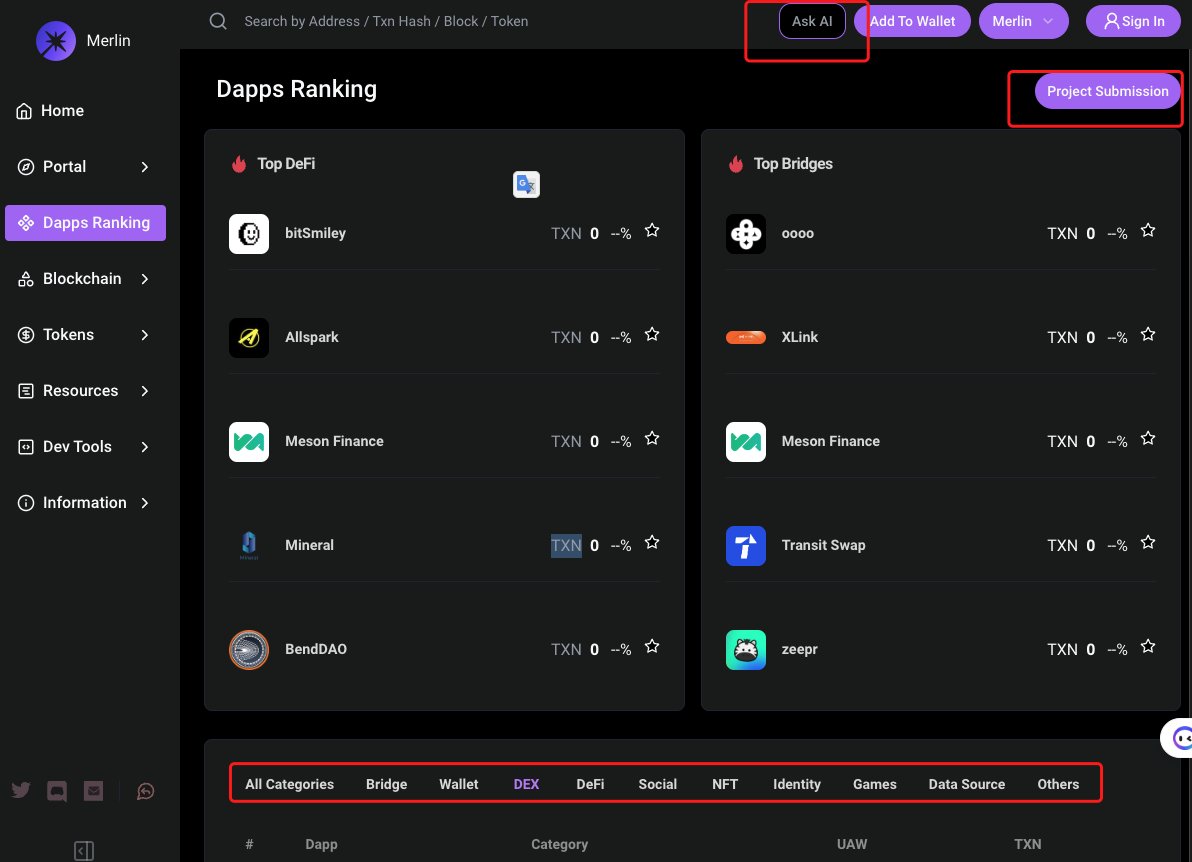Open the Google Translate overlay icon
Screen dimensions: 1192x862
(x=526, y=184)
